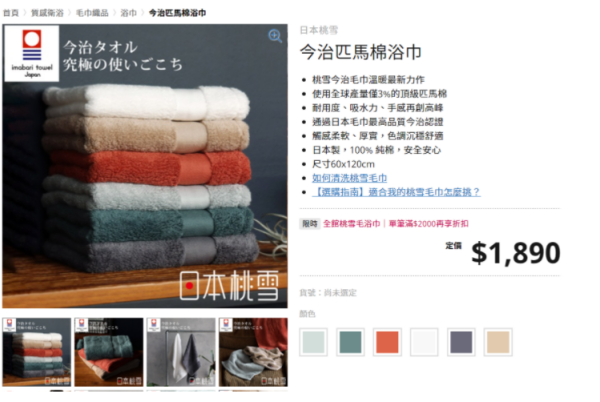Click the 日本桃雪 brand name
This screenshot has height=402, width=600.
click(x=319, y=30)
